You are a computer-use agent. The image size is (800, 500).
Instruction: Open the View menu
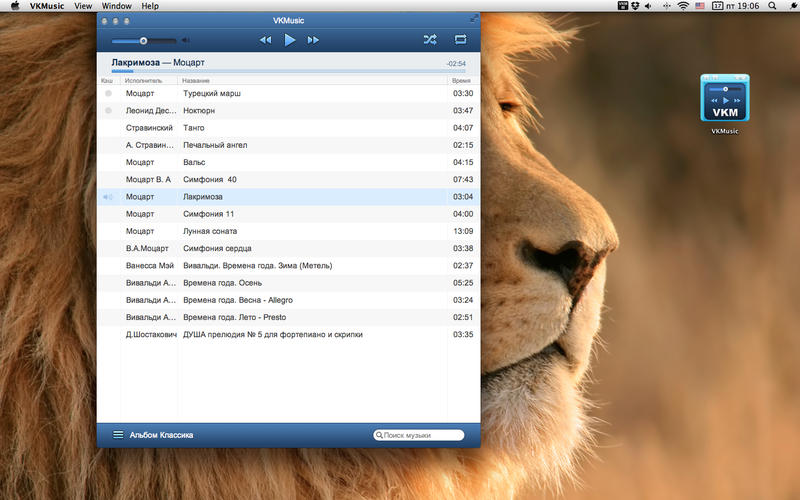pyautogui.click(x=83, y=6)
